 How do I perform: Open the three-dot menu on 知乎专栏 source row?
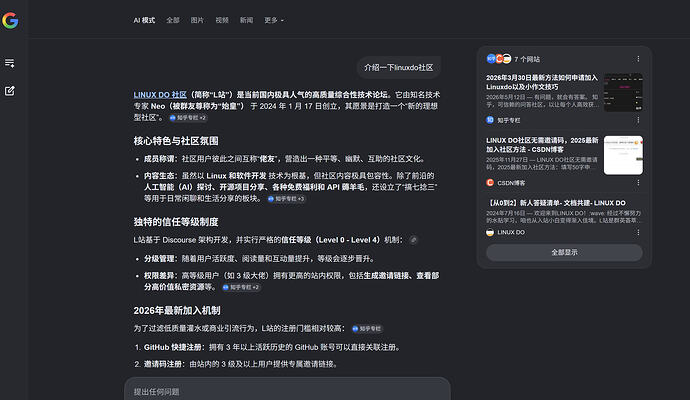click(638, 120)
